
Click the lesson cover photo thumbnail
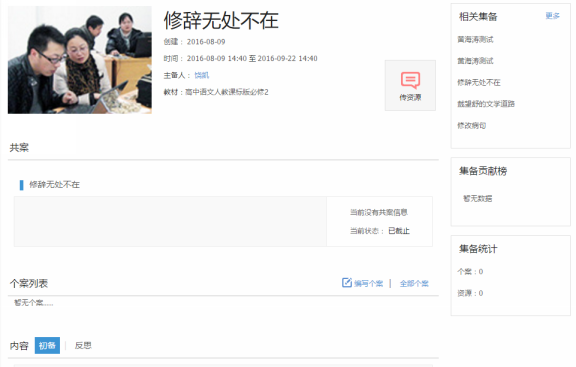pos(80,60)
